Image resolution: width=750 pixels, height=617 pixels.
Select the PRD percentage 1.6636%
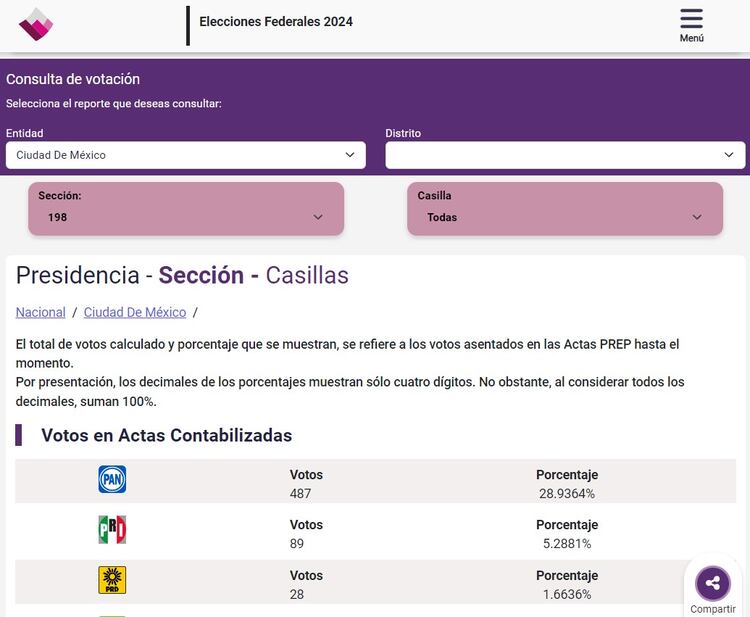click(566, 594)
